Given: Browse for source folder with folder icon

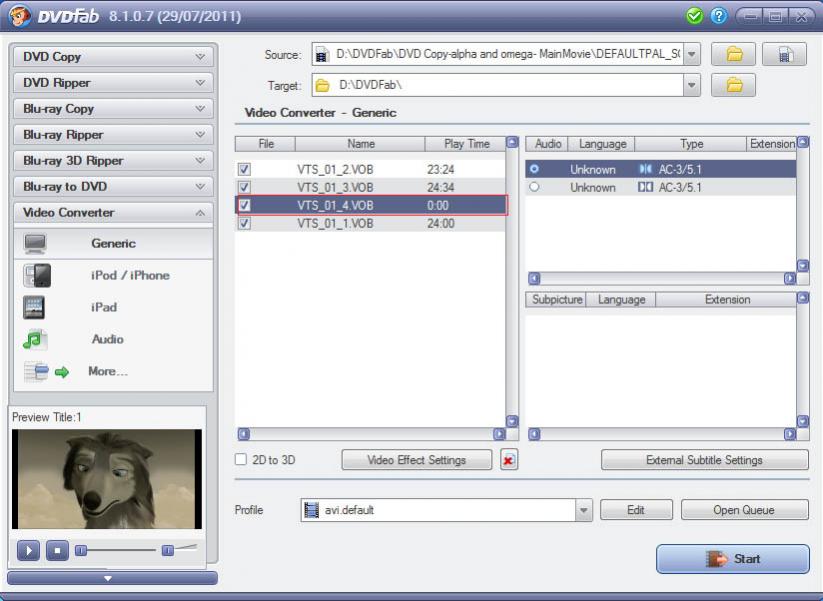Looking at the screenshot, I should click(733, 54).
